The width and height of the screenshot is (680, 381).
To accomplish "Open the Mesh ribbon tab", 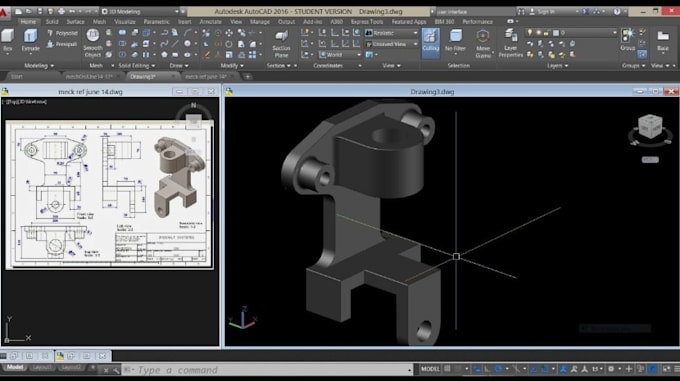I will pyautogui.click(x=99, y=22).
